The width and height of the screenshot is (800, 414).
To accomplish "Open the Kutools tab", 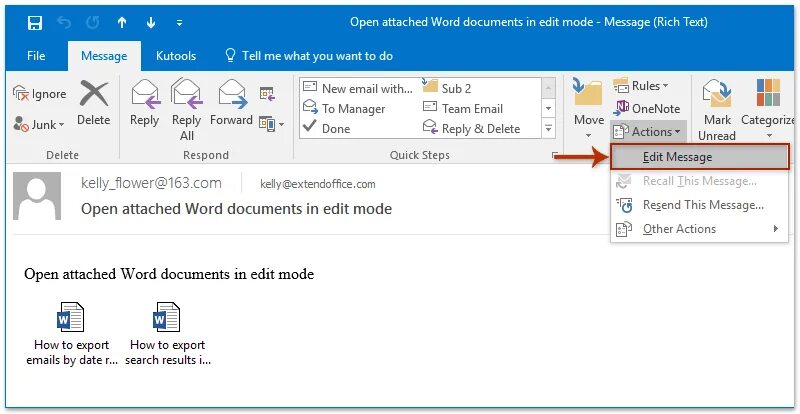I will tap(176, 56).
